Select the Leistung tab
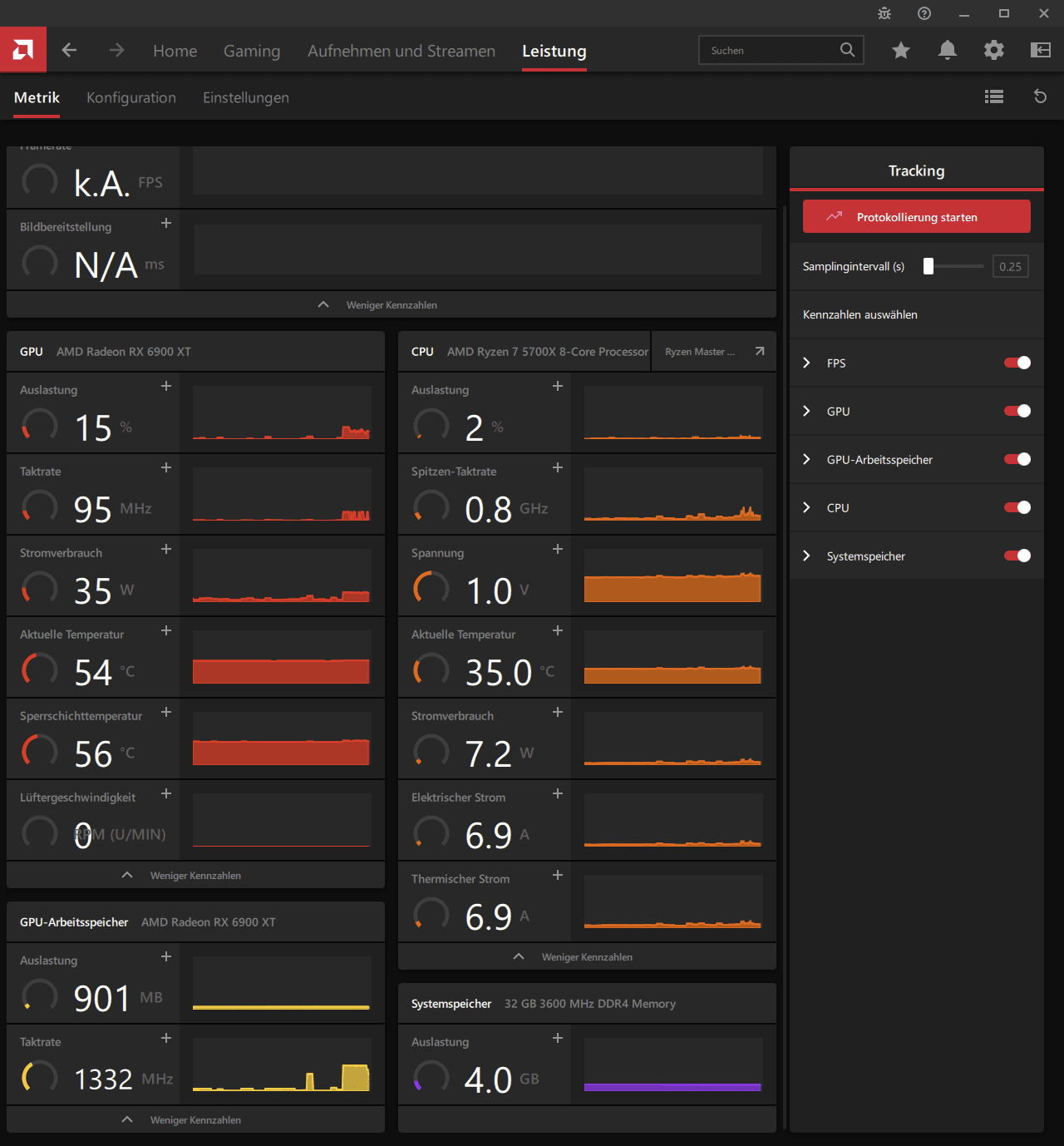This screenshot has width=1064, height=1146. (554, 51)
